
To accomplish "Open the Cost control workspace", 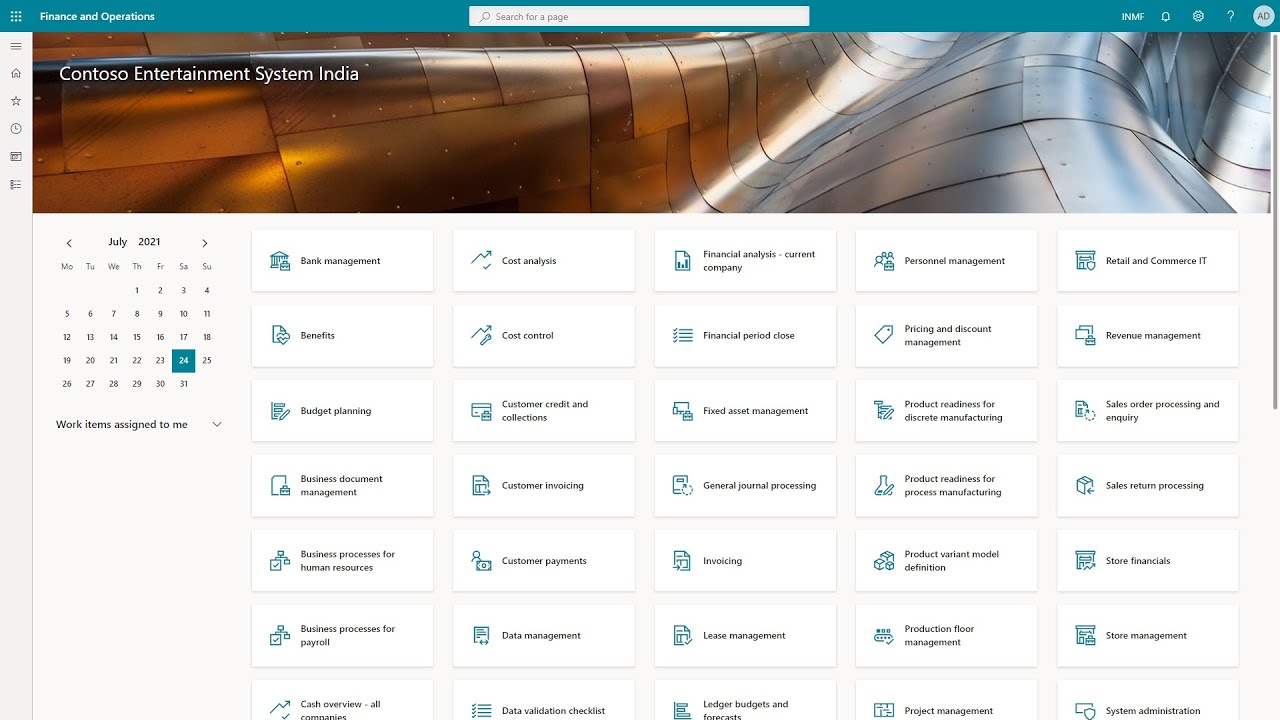I will 544,336.
